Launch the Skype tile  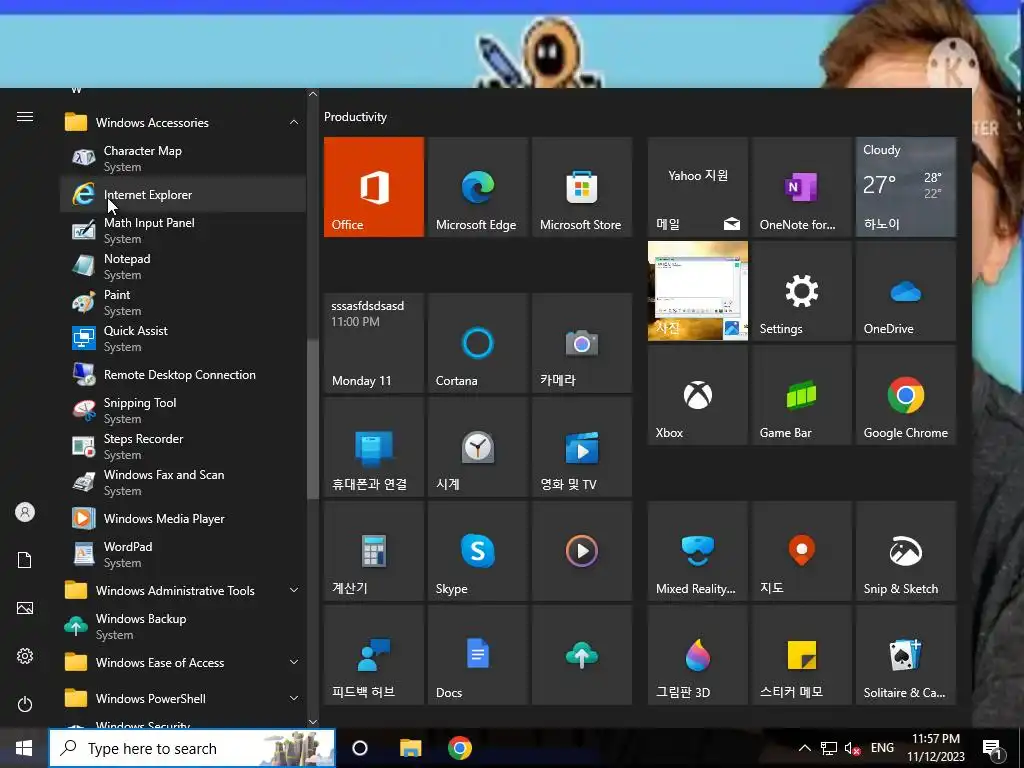point(477,551)
